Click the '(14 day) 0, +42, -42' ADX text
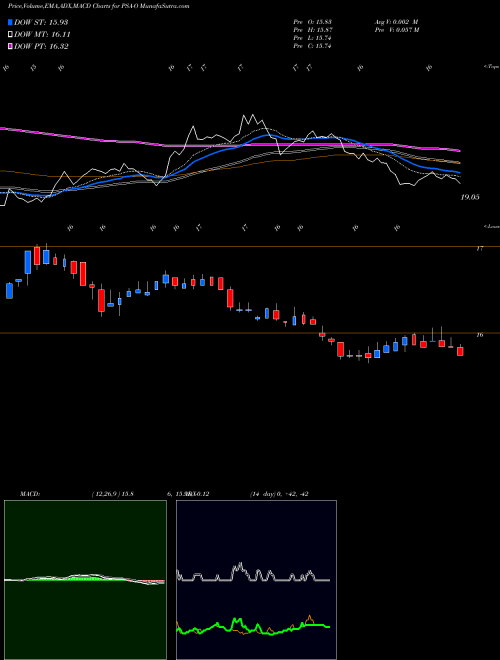The image size is (500, 660). coord(279,494)
